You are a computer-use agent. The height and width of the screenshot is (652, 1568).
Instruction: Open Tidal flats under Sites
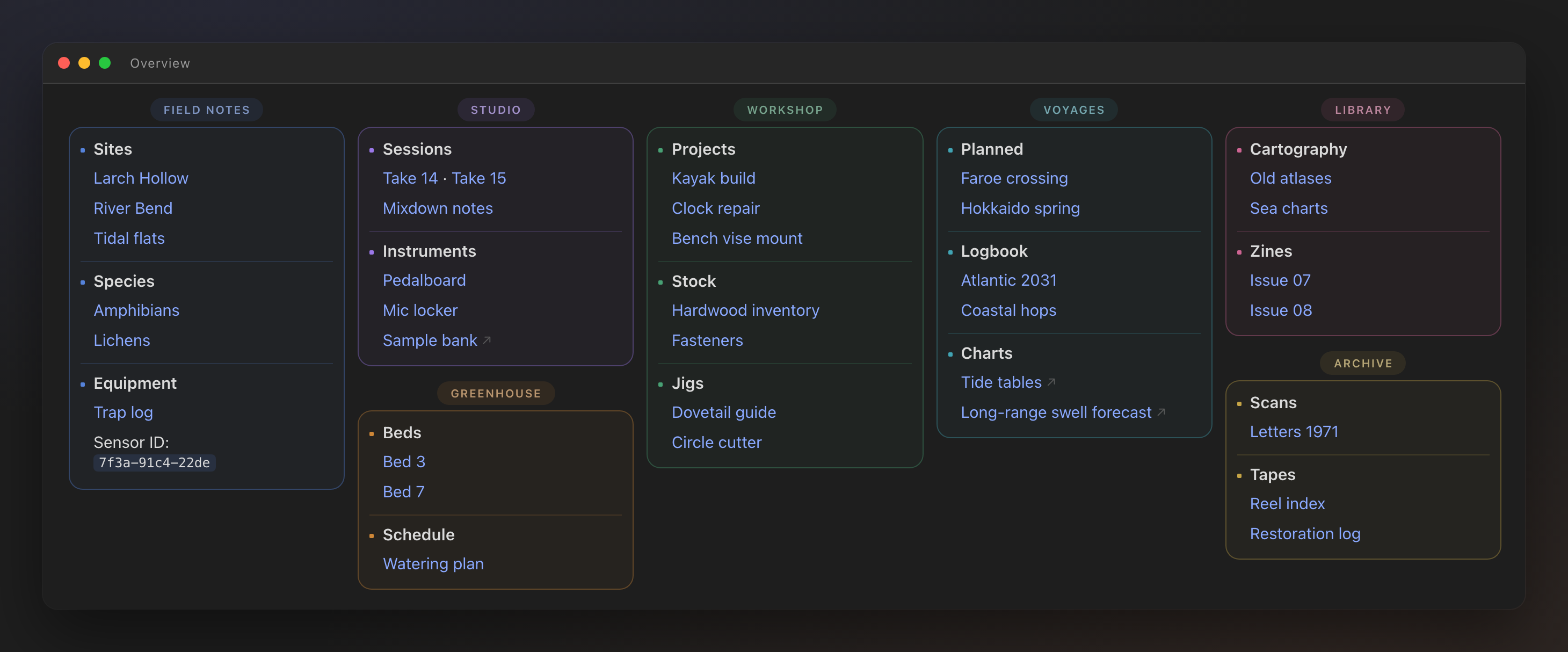pyautogui.click(x=129, y=238)
